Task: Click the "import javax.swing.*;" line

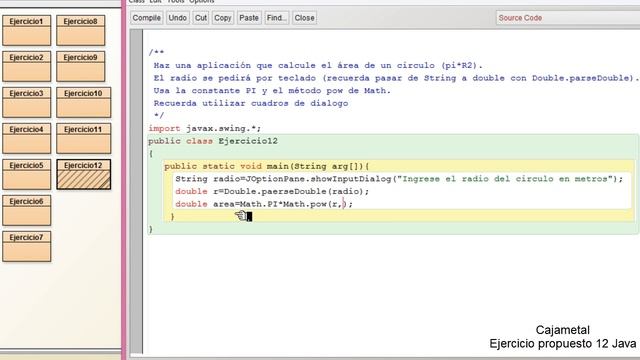Action: 204,129
